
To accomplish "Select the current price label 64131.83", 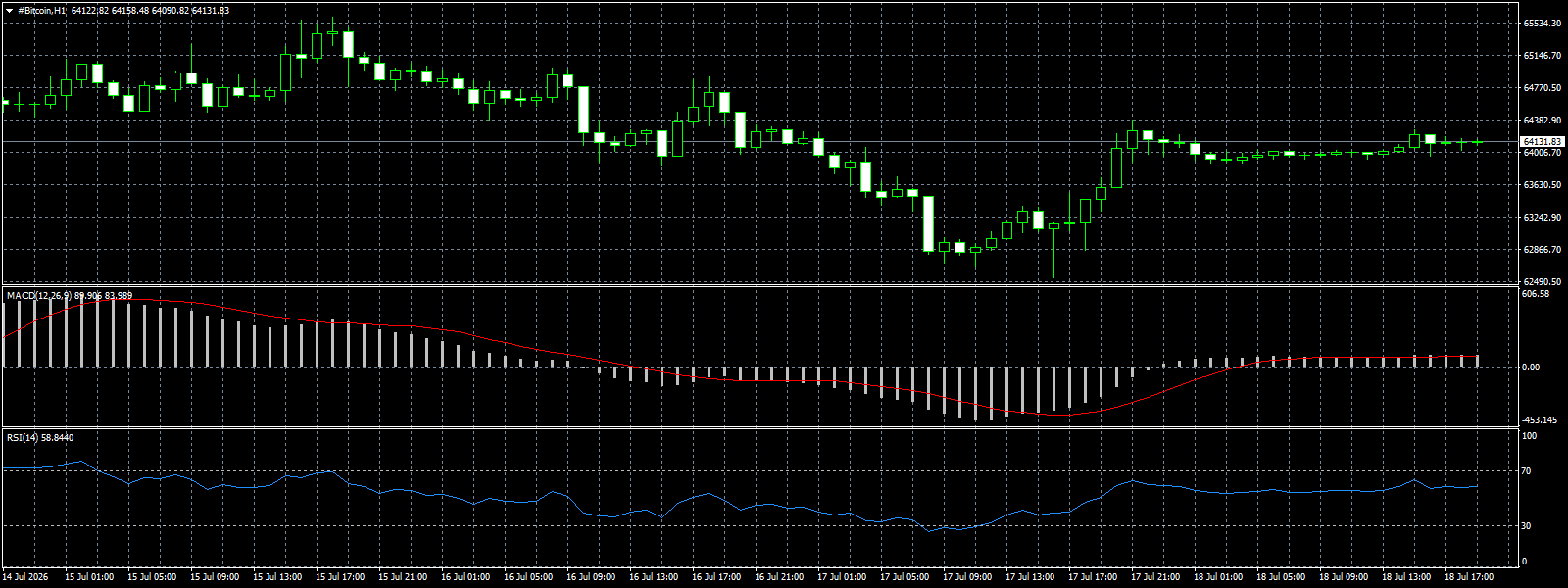I will point(1542,142).
